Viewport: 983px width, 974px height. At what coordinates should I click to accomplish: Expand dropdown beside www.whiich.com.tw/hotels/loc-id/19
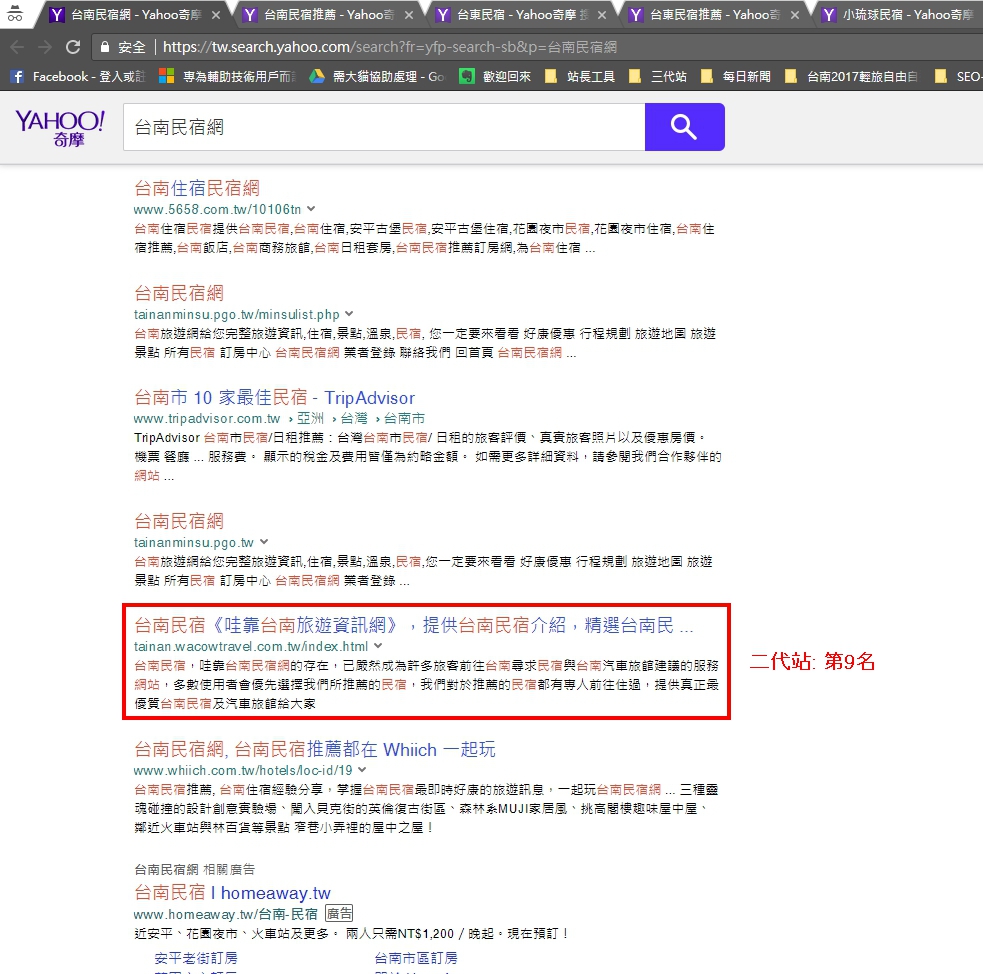click(x=362, y=770)
